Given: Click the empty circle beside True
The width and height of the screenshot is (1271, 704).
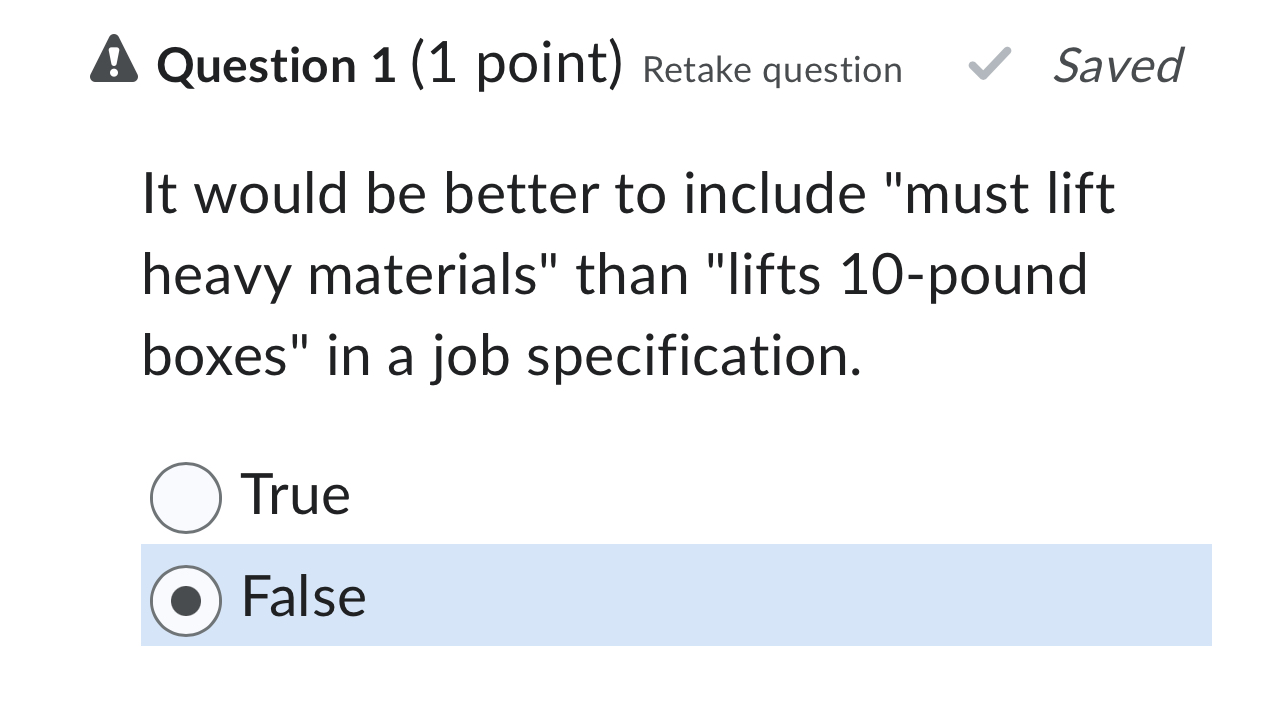Looking at the screenshot, I should click(x=187, y=496).
